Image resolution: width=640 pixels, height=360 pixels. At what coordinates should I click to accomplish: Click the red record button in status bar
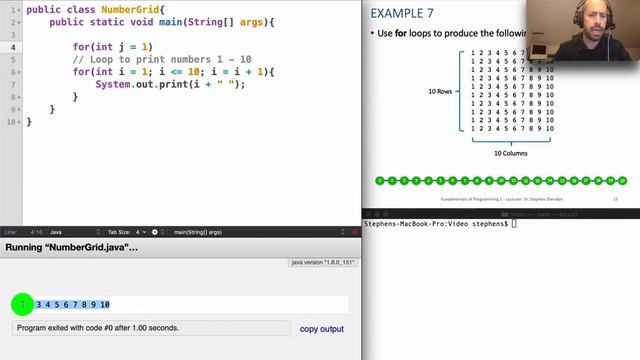click(x=355, y=232)
